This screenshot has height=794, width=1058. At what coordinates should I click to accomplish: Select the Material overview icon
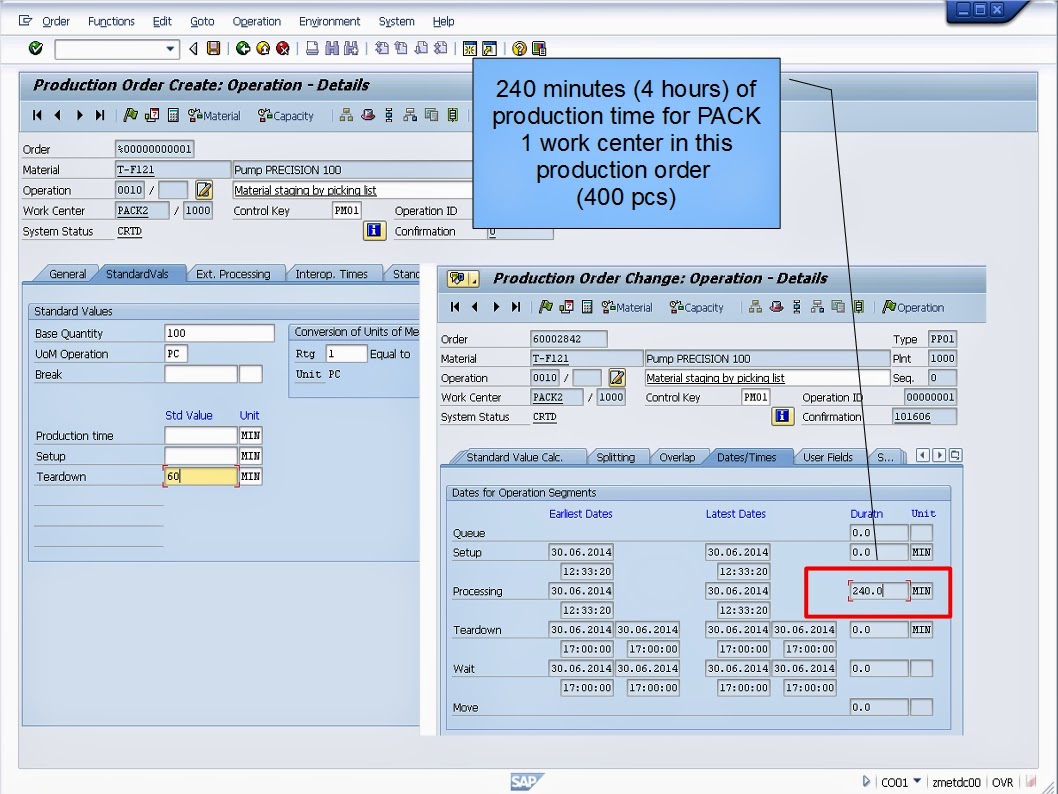click(212, 115)
